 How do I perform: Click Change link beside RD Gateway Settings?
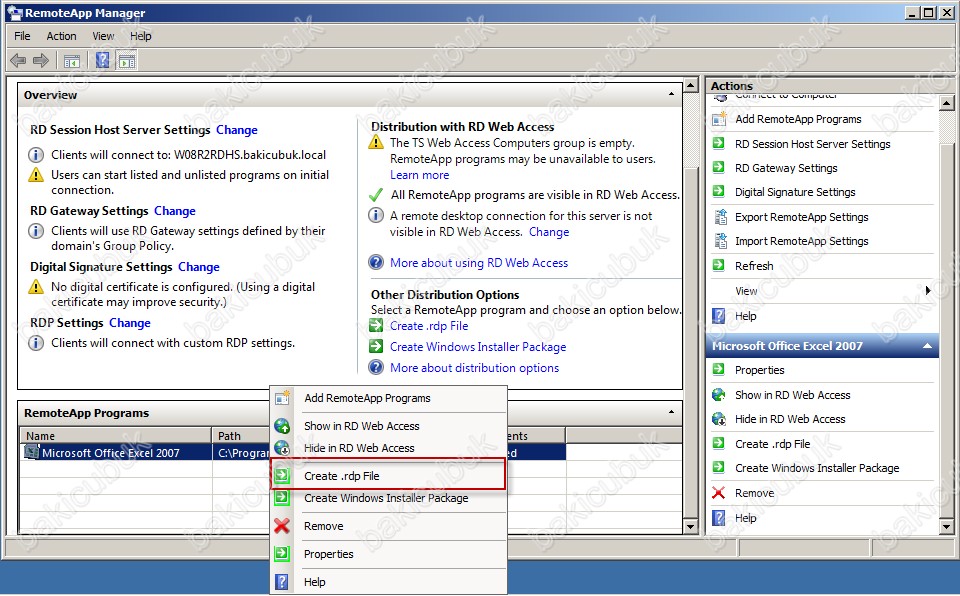[174, 211]
